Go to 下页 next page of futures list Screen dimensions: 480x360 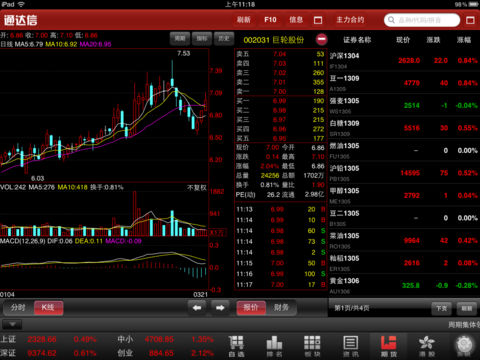(x=441, y=308)
